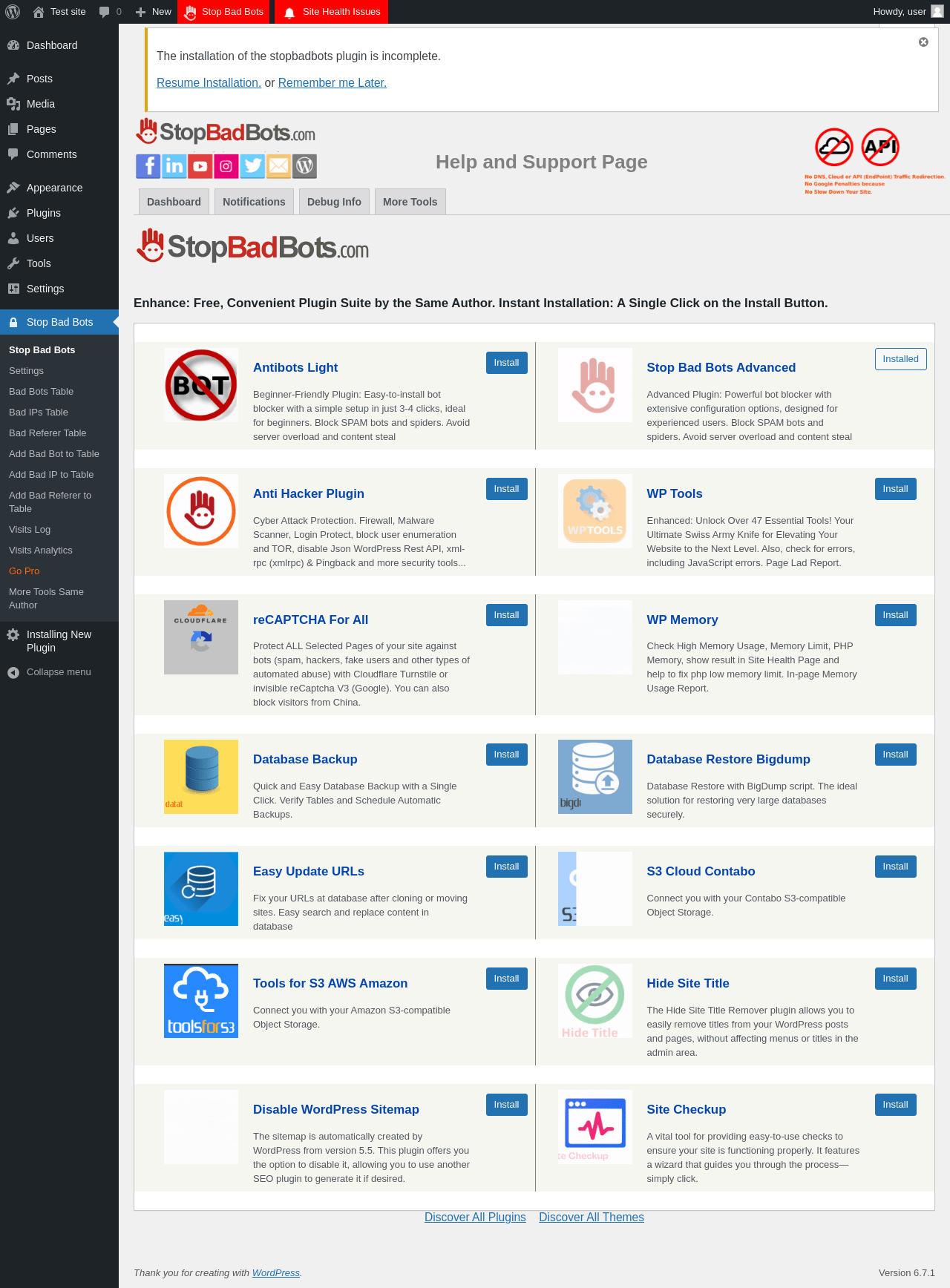
Task: Install the Disable WordPress Sitemap plugin
Action: [x=507, y=1105]
